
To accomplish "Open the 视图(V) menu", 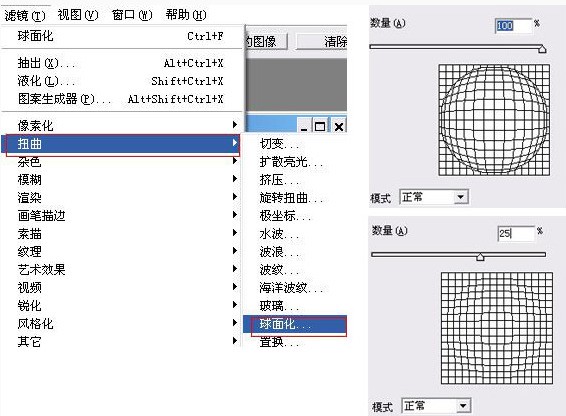I will coord(78,15).
